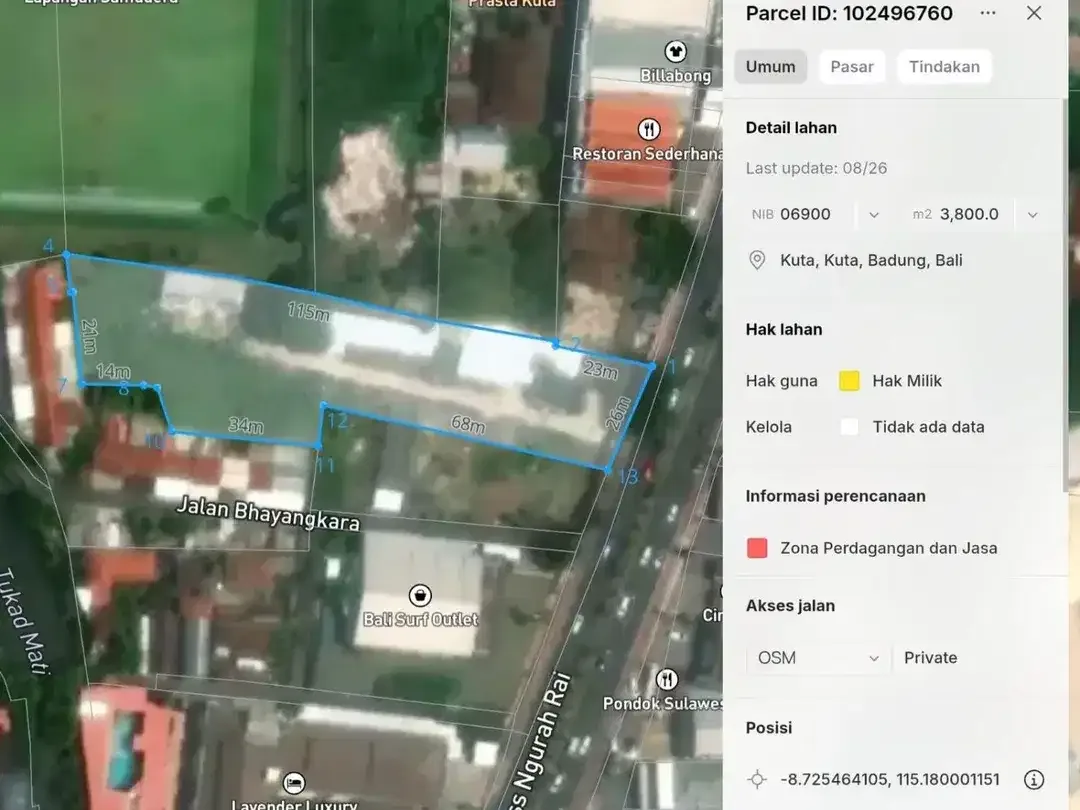Click the area value 3,800.0
Screen dimensions: 1080x810
click(x=969, y=214)
